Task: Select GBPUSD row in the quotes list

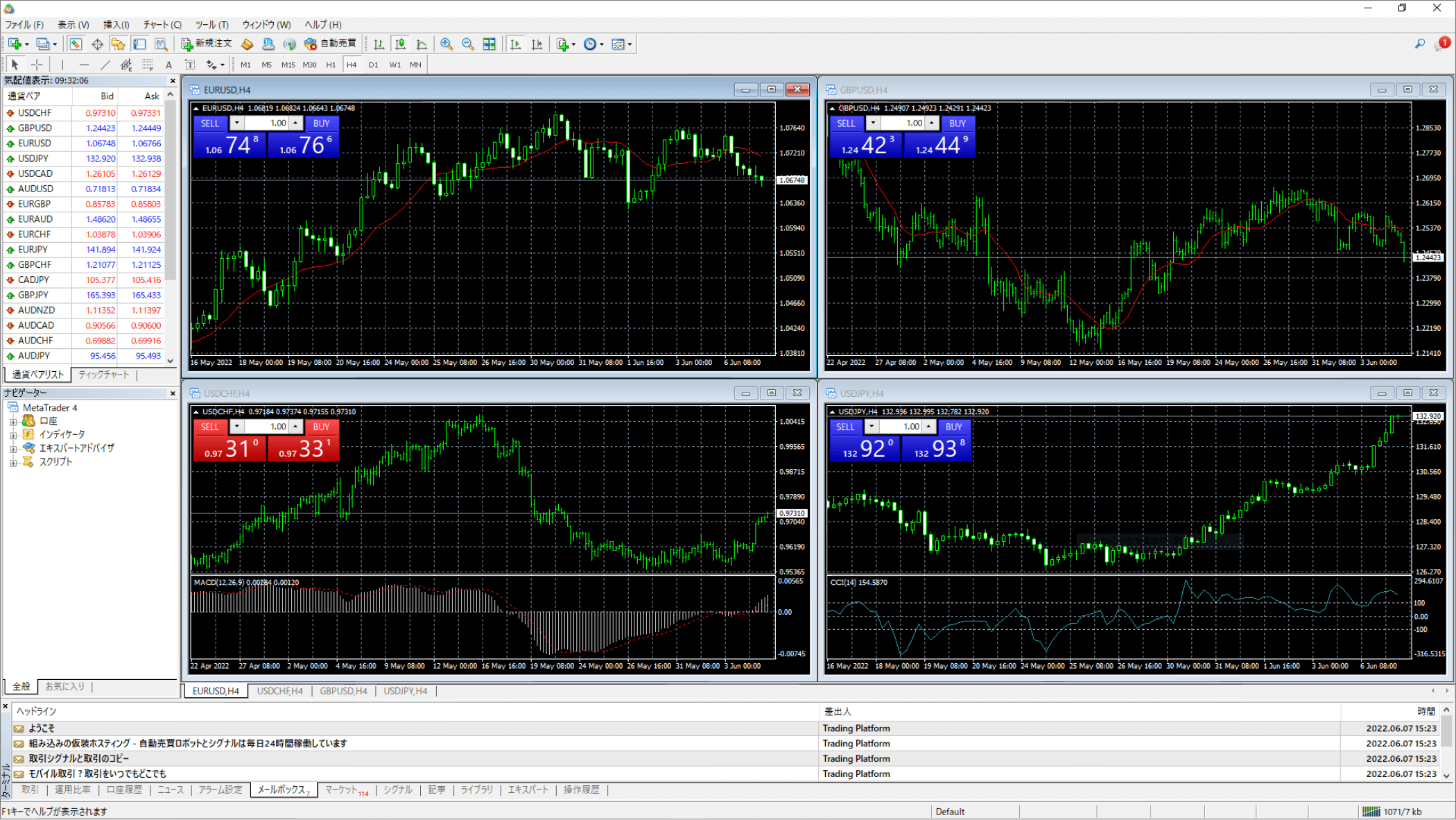Action: (34, 128)
